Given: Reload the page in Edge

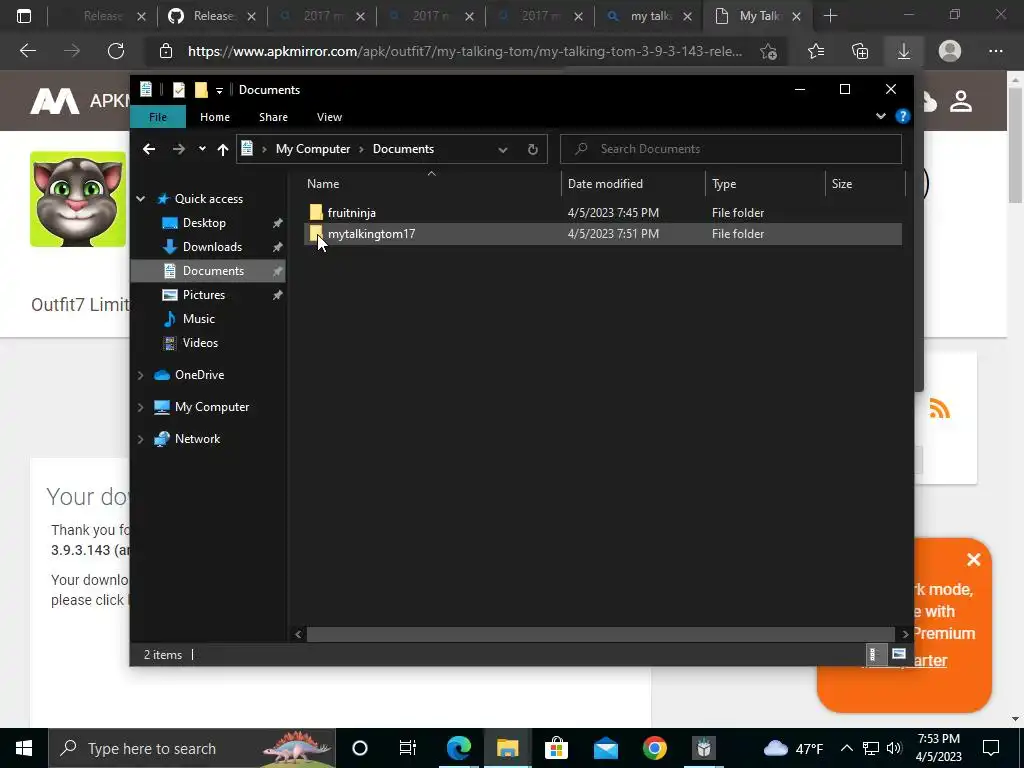Looking at the screenshot, I should [116, 51].
